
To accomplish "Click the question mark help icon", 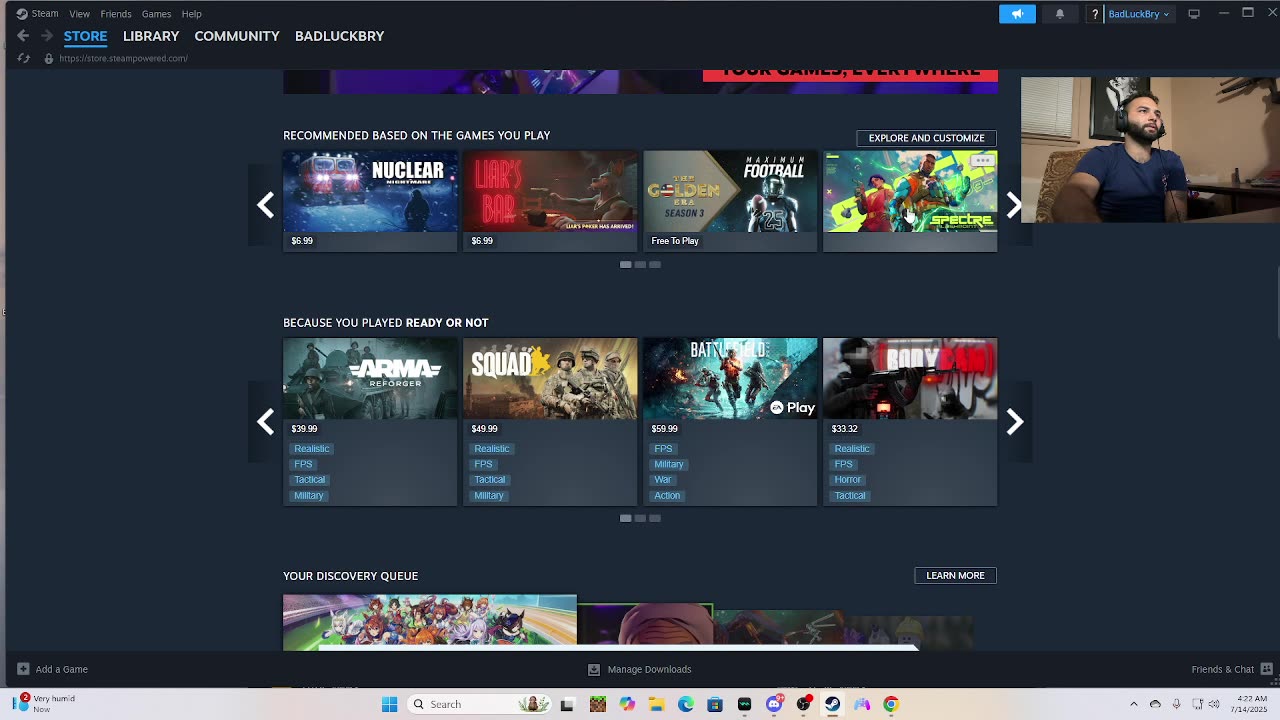I will (1095, 14).
